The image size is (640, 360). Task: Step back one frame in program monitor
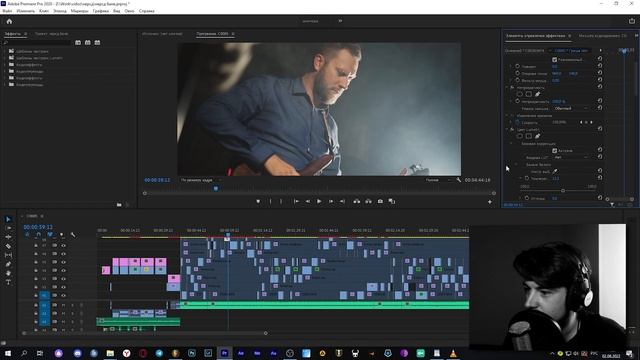click(308, 201)
